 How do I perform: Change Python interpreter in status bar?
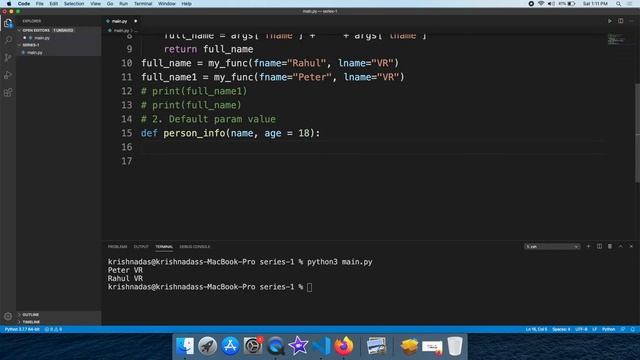pos(22,329)
